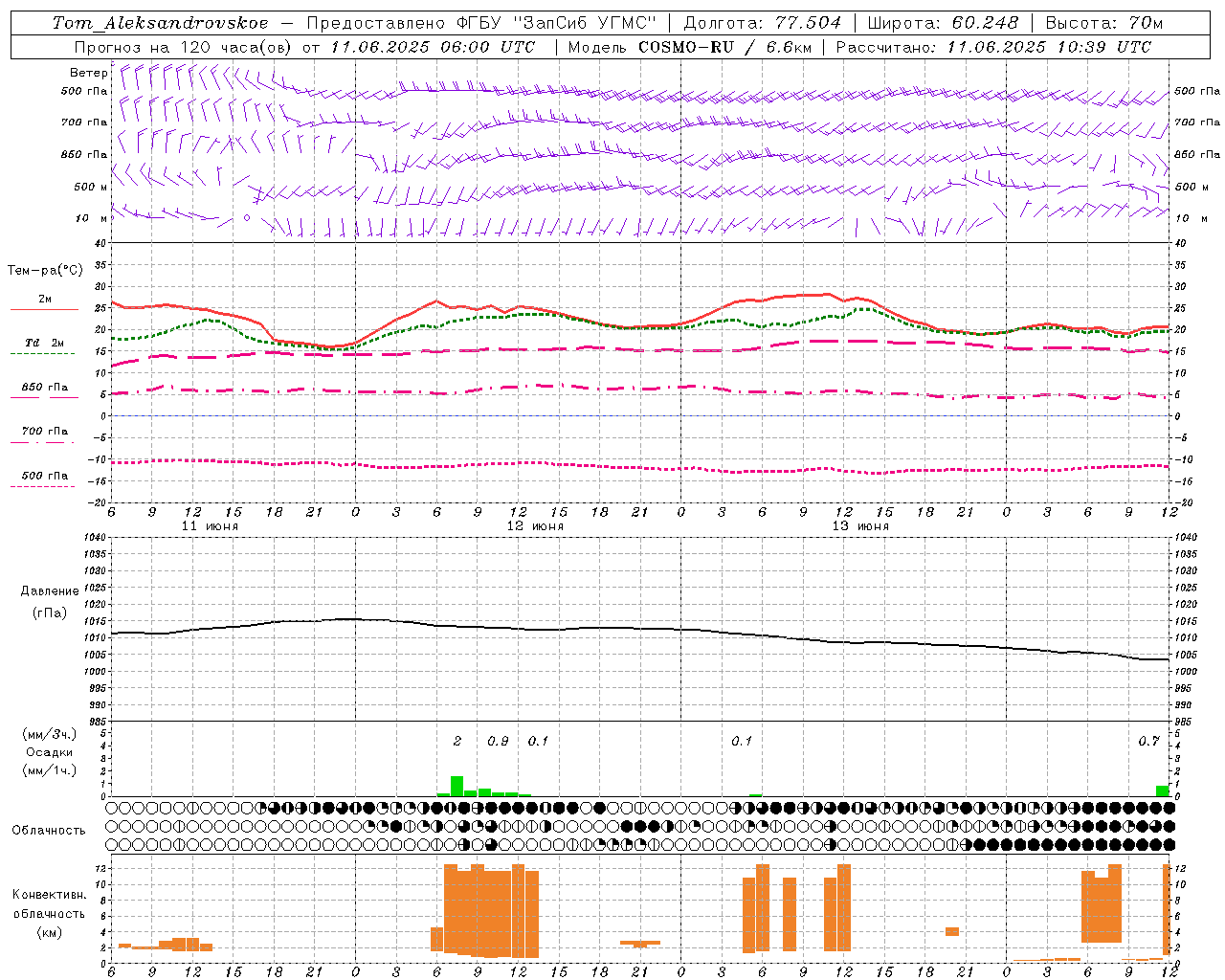Click the longitude value 'Долгота: 77.504'
Image resolution: width=1225 pixels, height=980 pixels.
(763, 23)
